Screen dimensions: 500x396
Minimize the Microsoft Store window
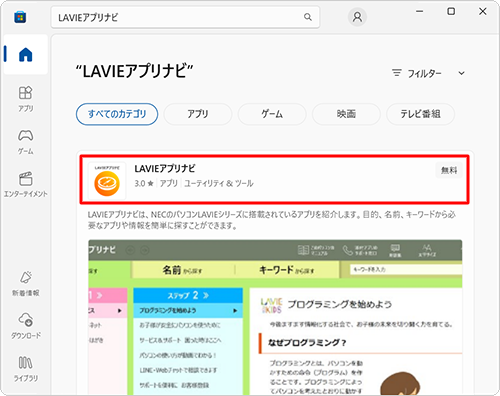[x=420, y=11]
